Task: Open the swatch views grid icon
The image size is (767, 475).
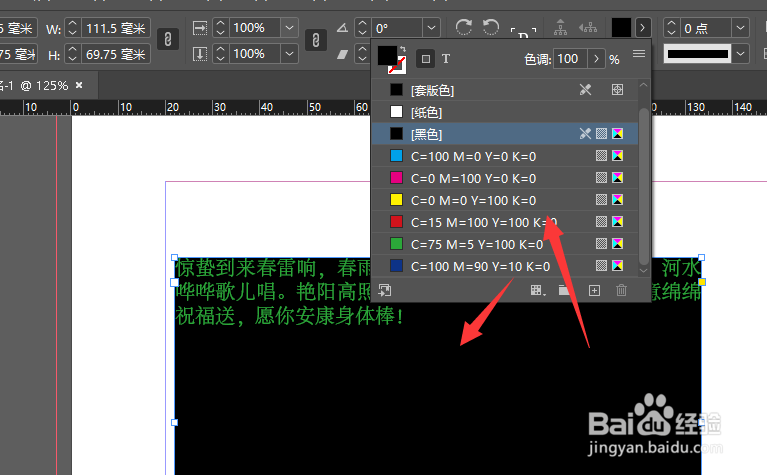Action: pyautogui.click(x=538, y=291)
